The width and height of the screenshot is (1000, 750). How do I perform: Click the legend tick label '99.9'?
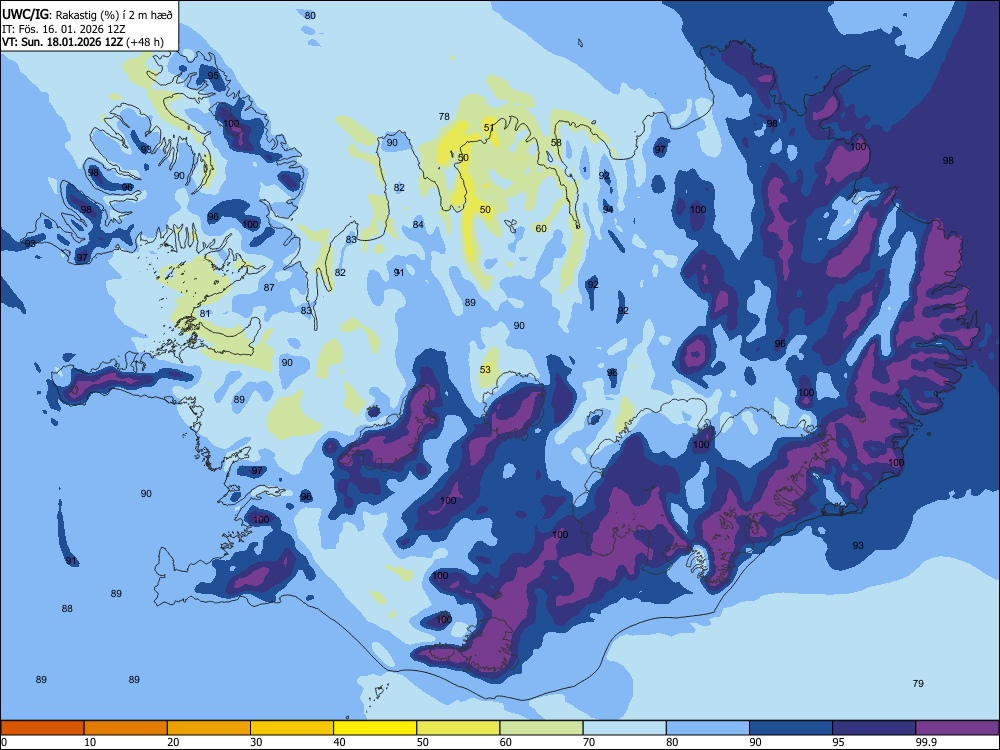coord(926,742)
